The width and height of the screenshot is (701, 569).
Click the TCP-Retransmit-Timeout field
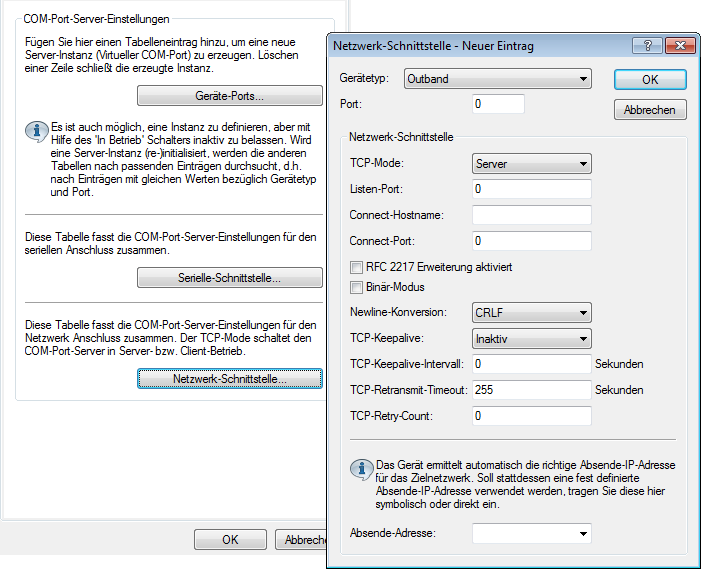coord(531,390)
